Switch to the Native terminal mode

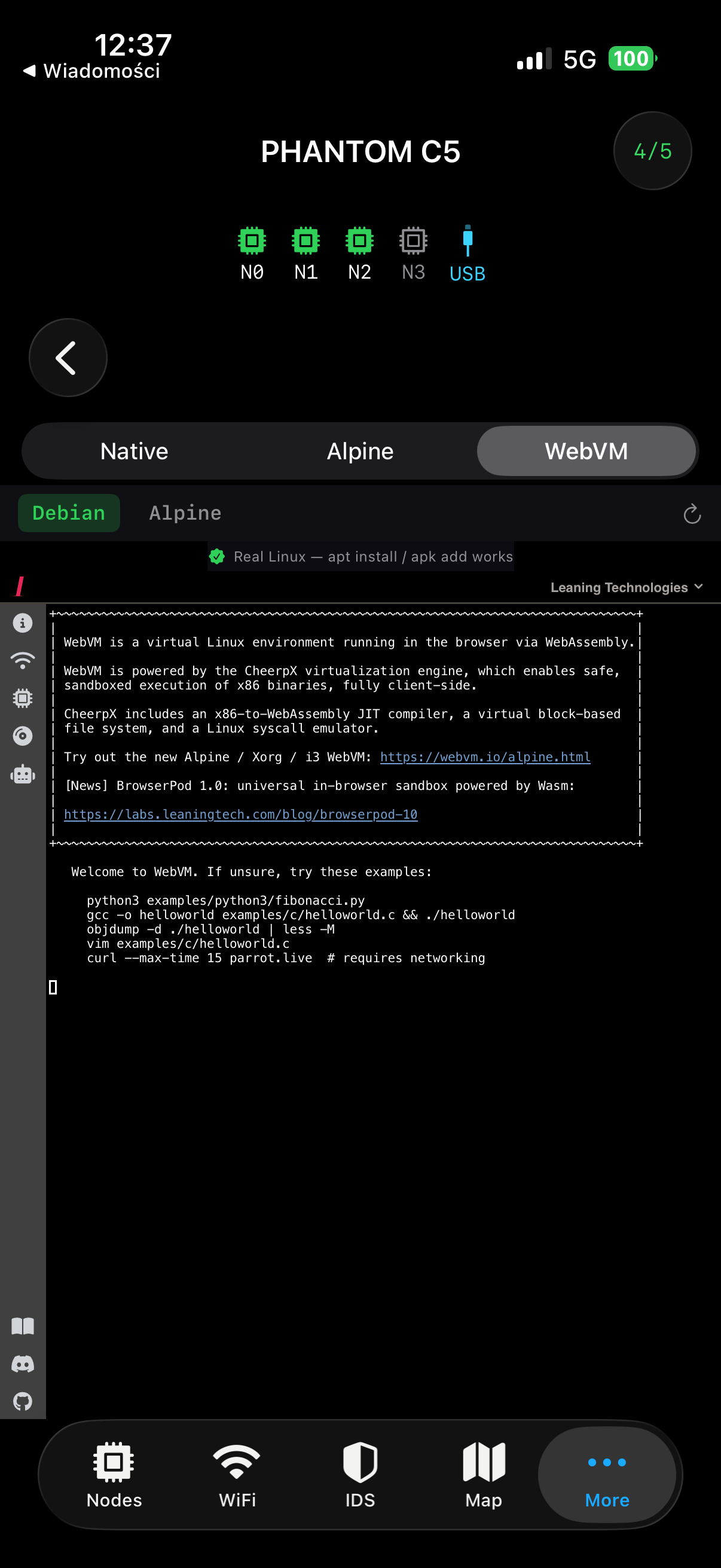pos(135,451)
